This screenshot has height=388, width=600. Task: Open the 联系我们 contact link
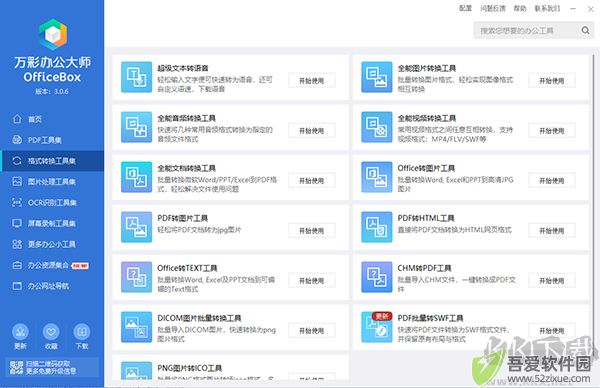[x=547, y=8]
